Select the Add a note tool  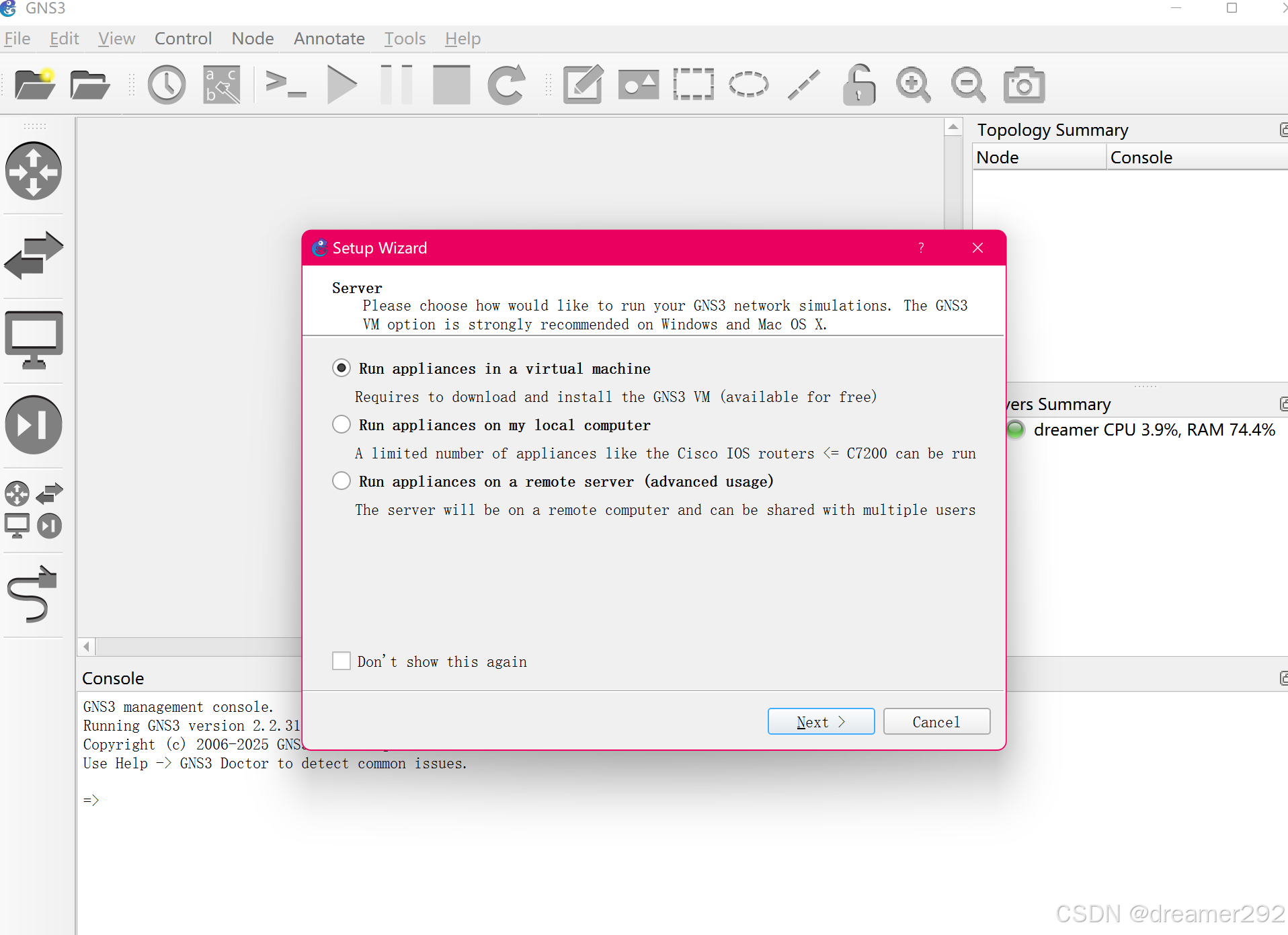pyautogui.click(x=583, y=85)
